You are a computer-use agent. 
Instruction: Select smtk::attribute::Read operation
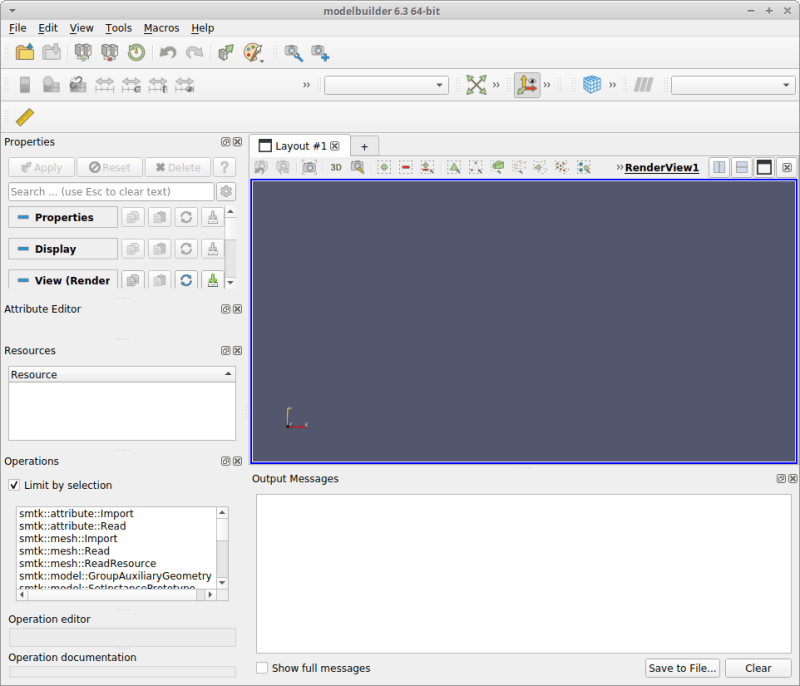pos(72,526)
